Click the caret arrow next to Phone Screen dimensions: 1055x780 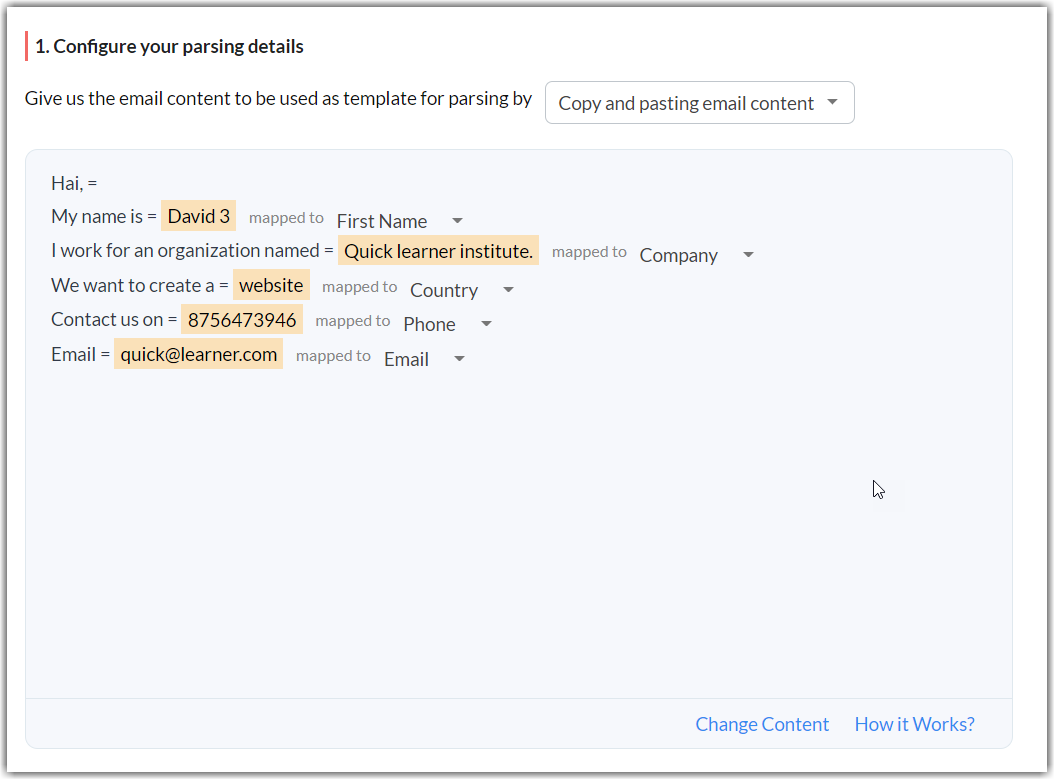[x=487, y=324]
